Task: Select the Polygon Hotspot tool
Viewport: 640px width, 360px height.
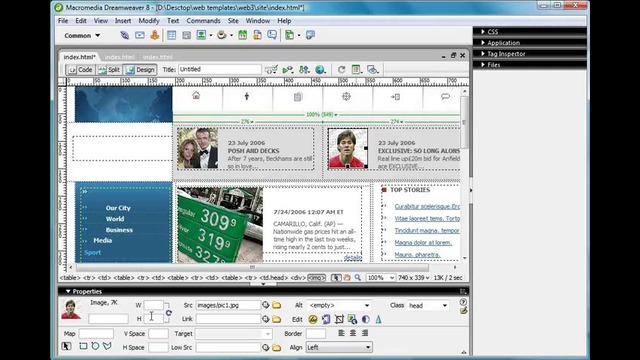Action: pyautogui.click(x=107, y=346)
